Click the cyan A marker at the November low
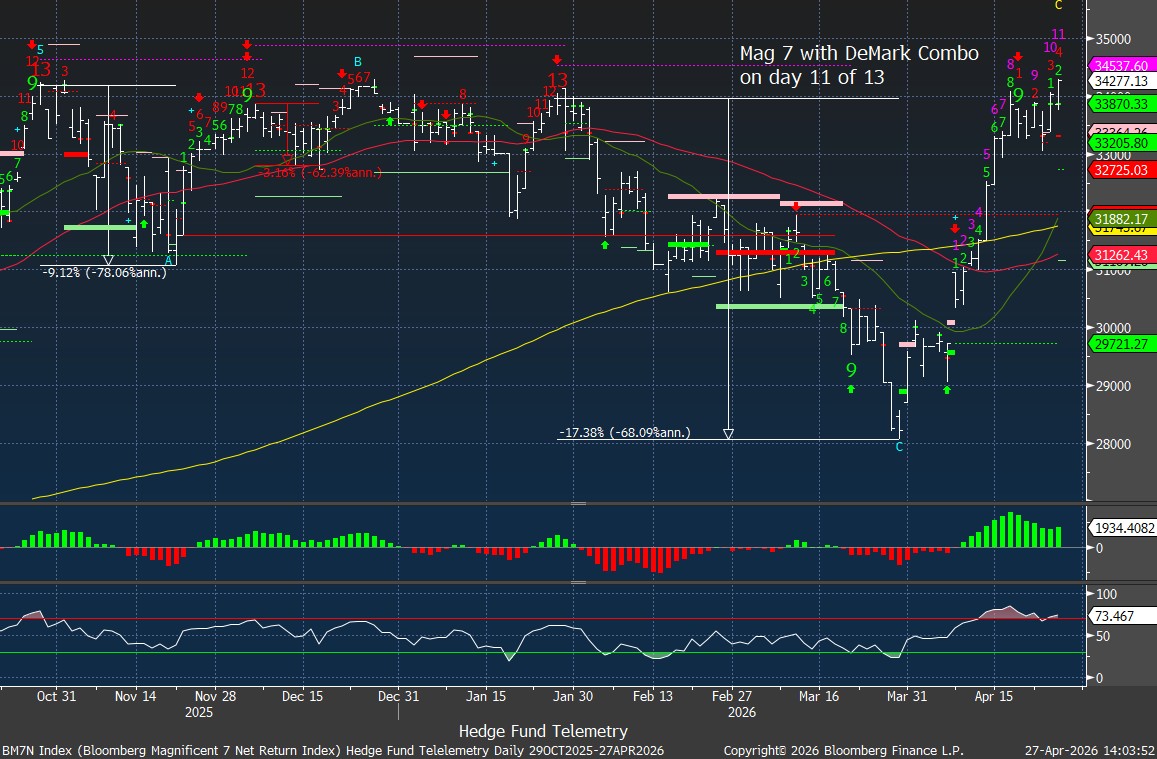This screenshot has width=1157, height=759. tap(169, 260)
